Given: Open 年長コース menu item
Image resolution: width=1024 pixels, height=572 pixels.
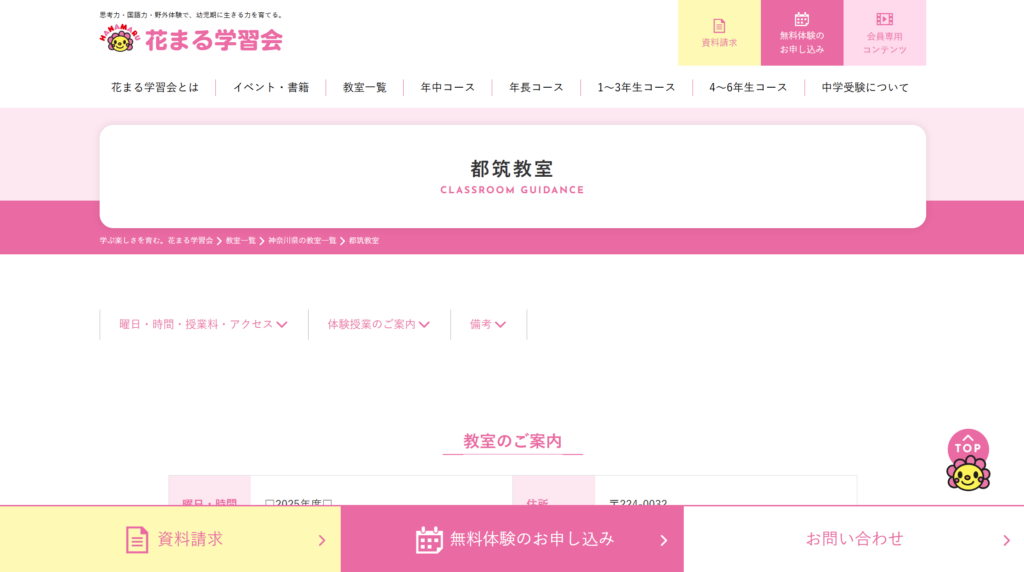Looking at the screenshot, I should (536, 87).
